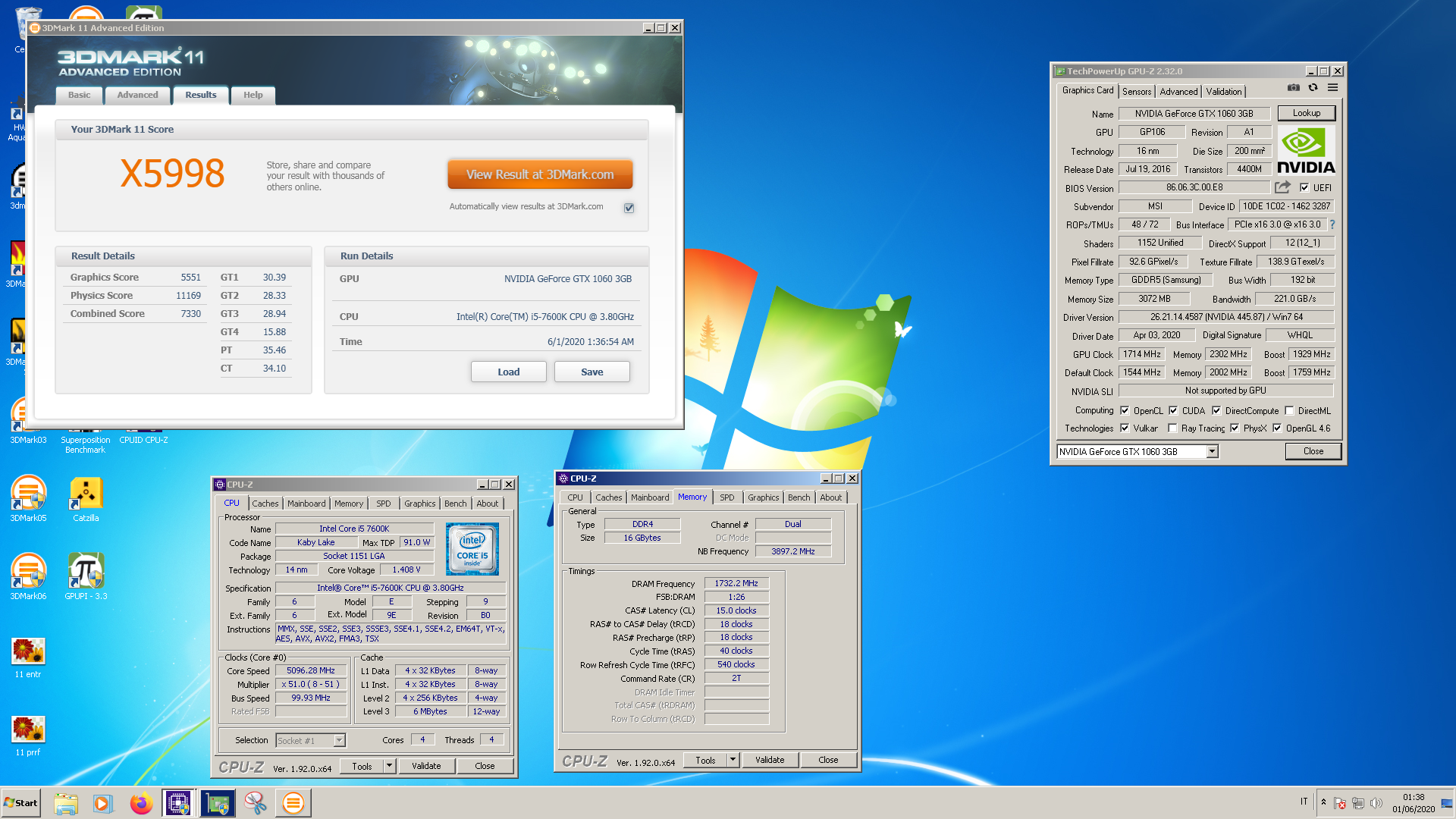The width and height of the screenshot is (1456, 819).
Task: Open the Catzilla desktop shortcut
Action: click(x=86, y=498)
